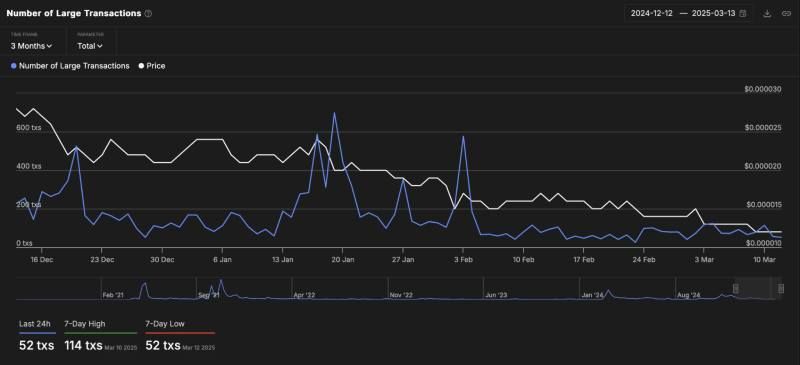
Task: Click the left handle of the range selector
Action: pyautogui.click(x=736, y=288)
